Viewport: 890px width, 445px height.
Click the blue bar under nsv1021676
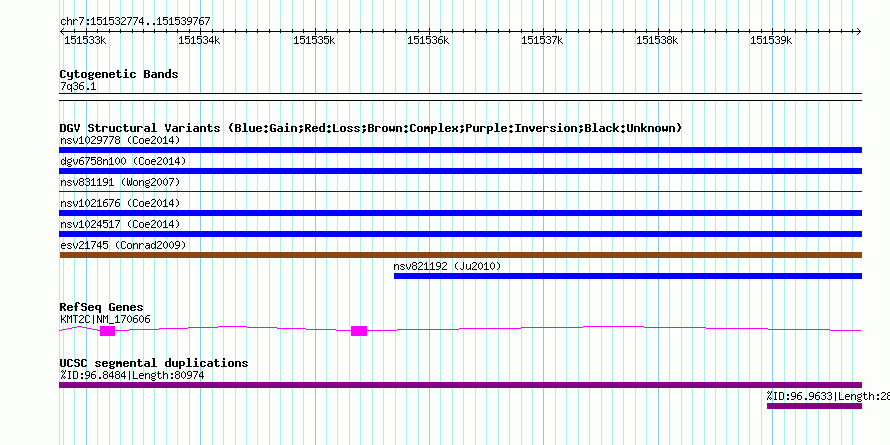[x=460, y=213]
